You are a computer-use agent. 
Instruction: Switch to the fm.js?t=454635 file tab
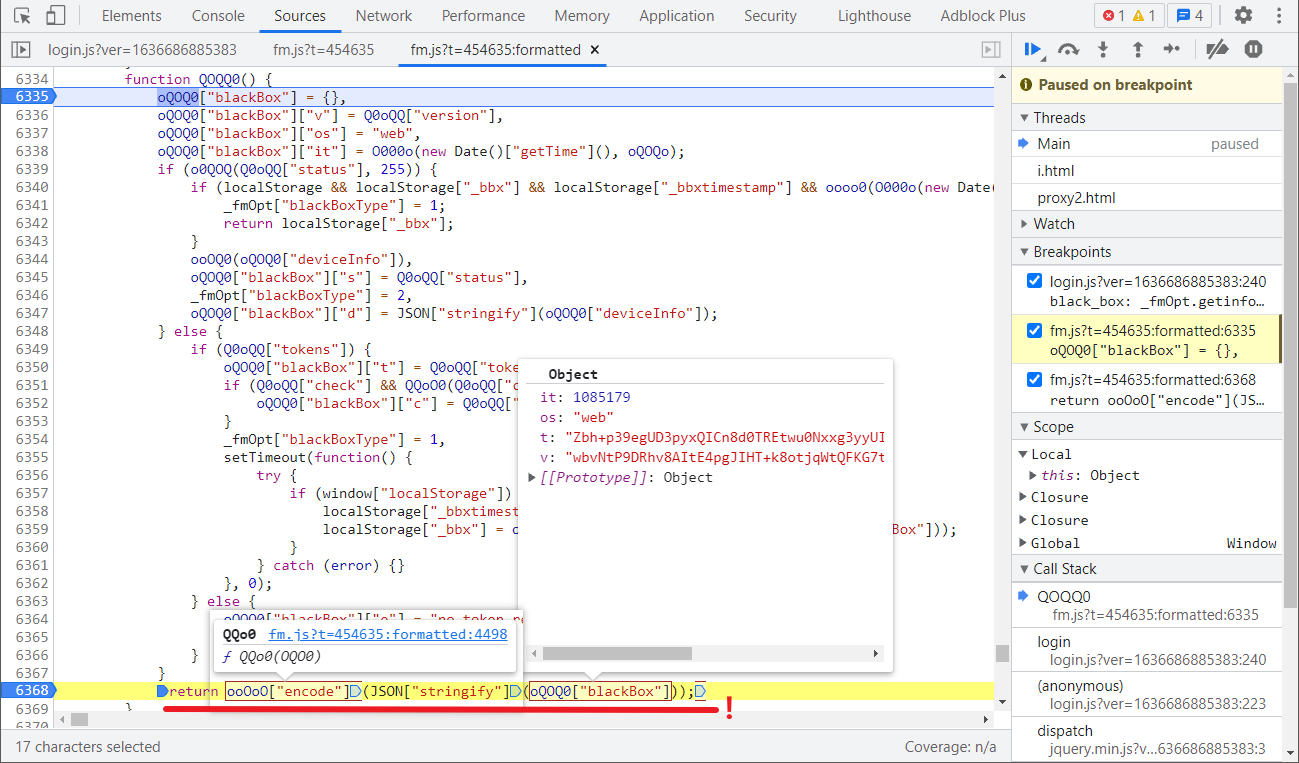click(x=323, y=50)
